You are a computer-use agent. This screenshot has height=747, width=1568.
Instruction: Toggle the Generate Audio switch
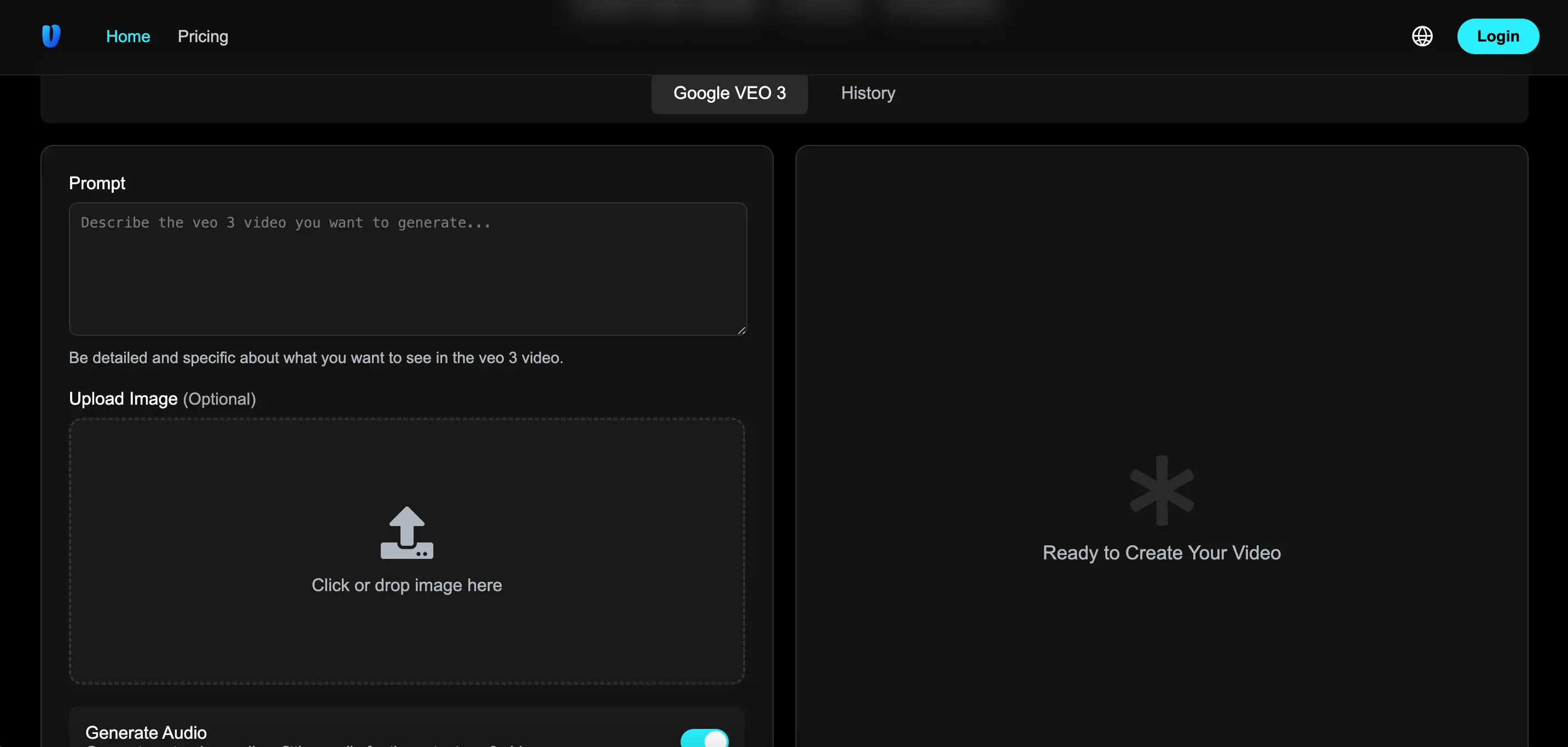(704, 737)
